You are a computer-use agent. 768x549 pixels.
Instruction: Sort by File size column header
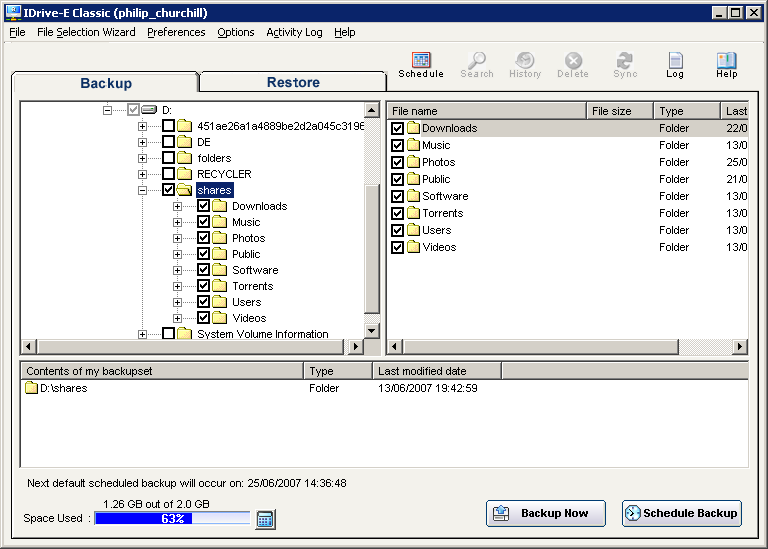[620, 111]
